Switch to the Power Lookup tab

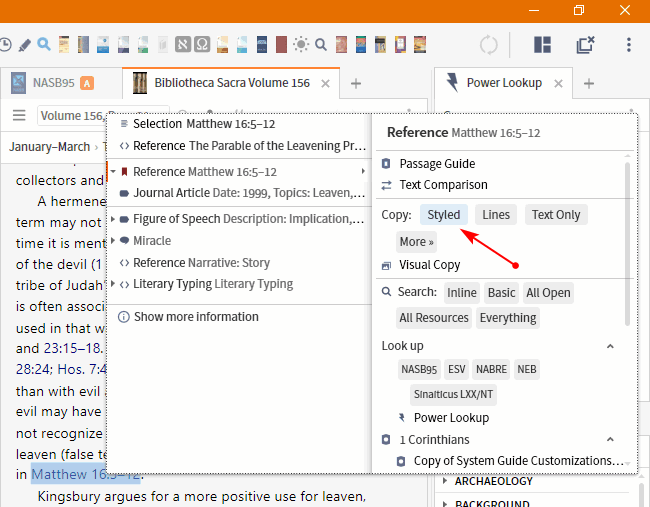[x=504, y=83]
